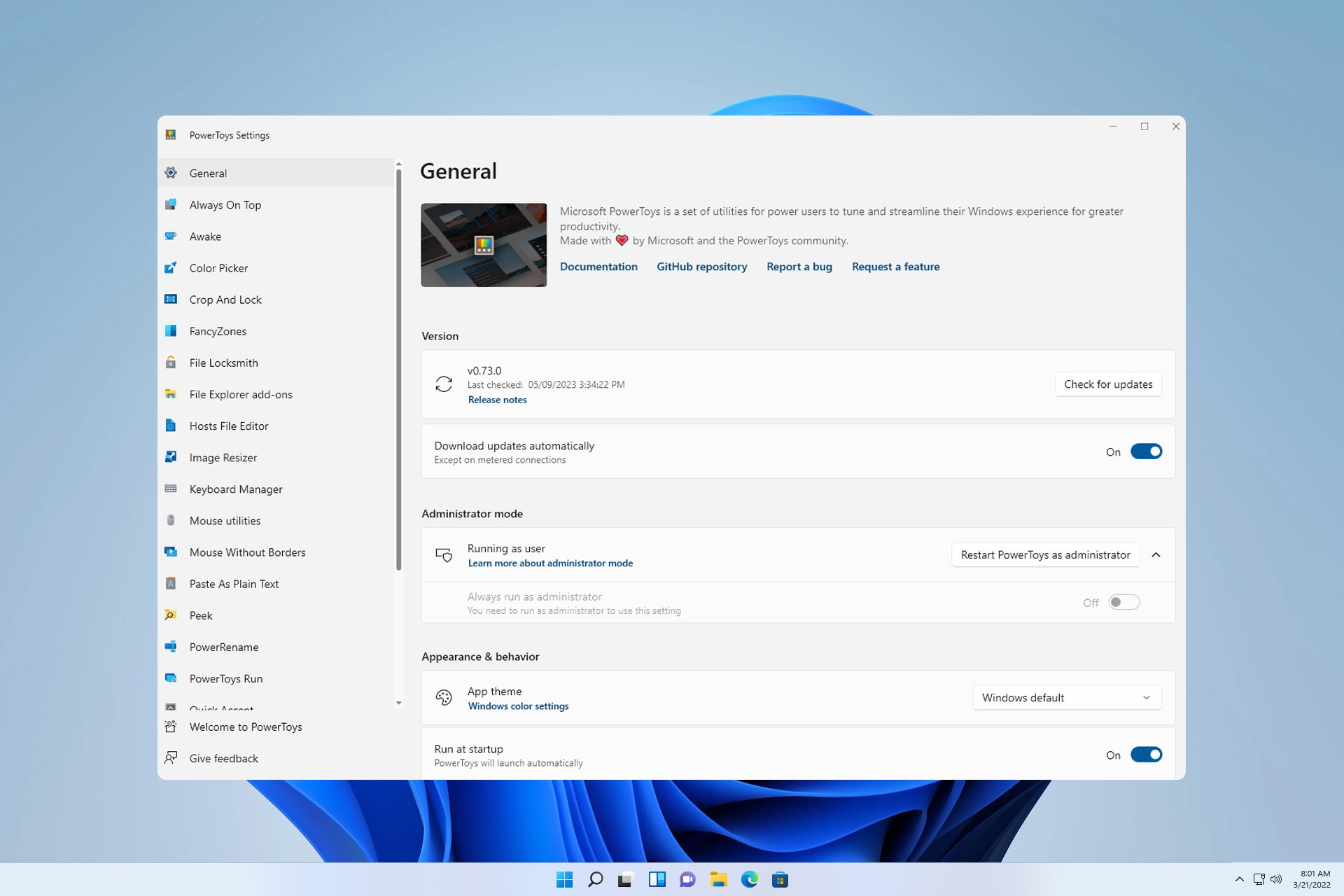1344x896 pixels.
Task: Click the Always On Top icon
Action: [x=171, y=204]
